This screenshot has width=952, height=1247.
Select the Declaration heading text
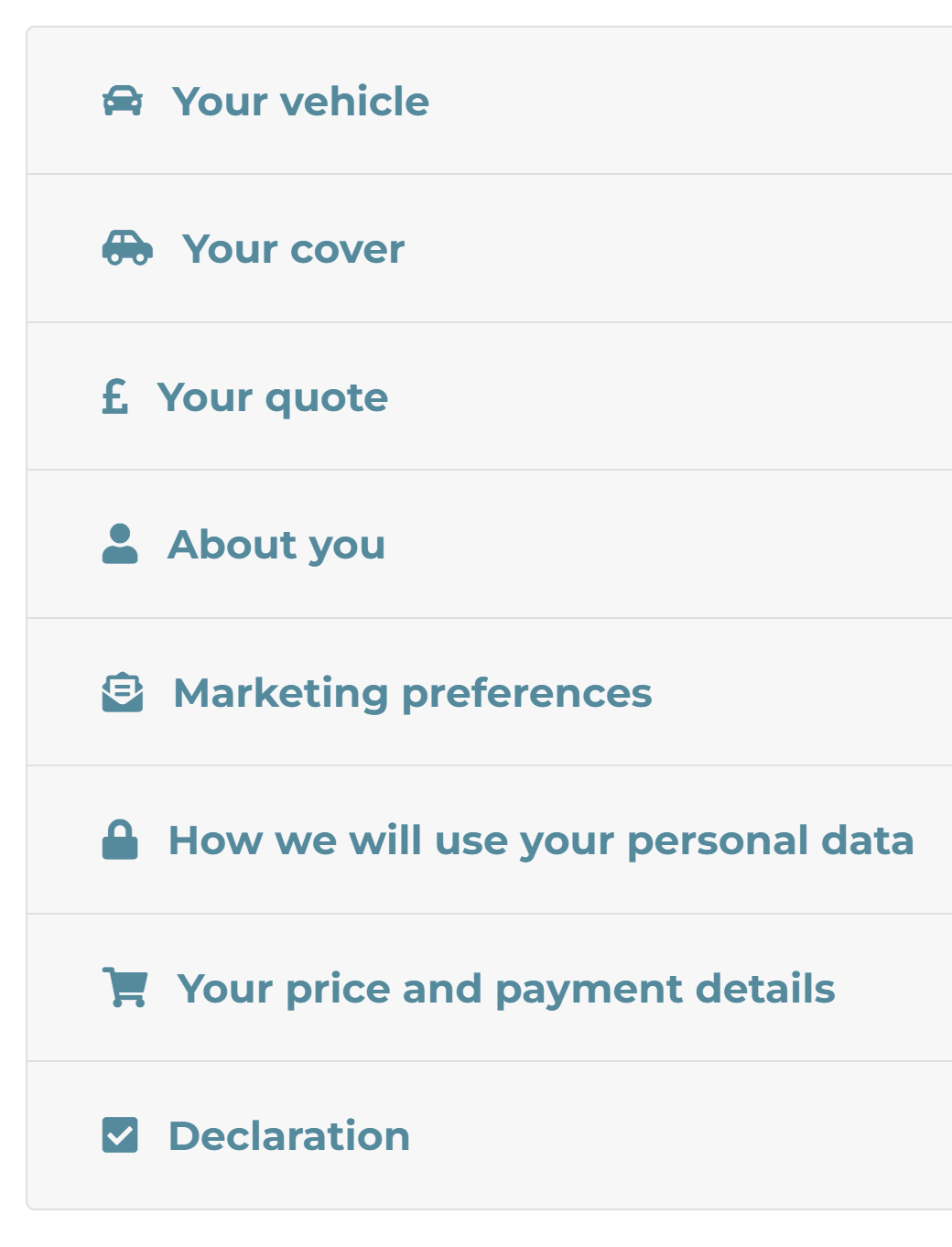(289, 1136)
